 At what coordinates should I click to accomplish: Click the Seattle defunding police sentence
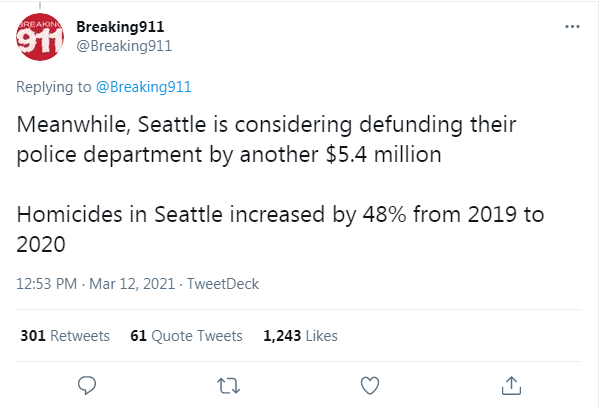(x=266, y=140)
